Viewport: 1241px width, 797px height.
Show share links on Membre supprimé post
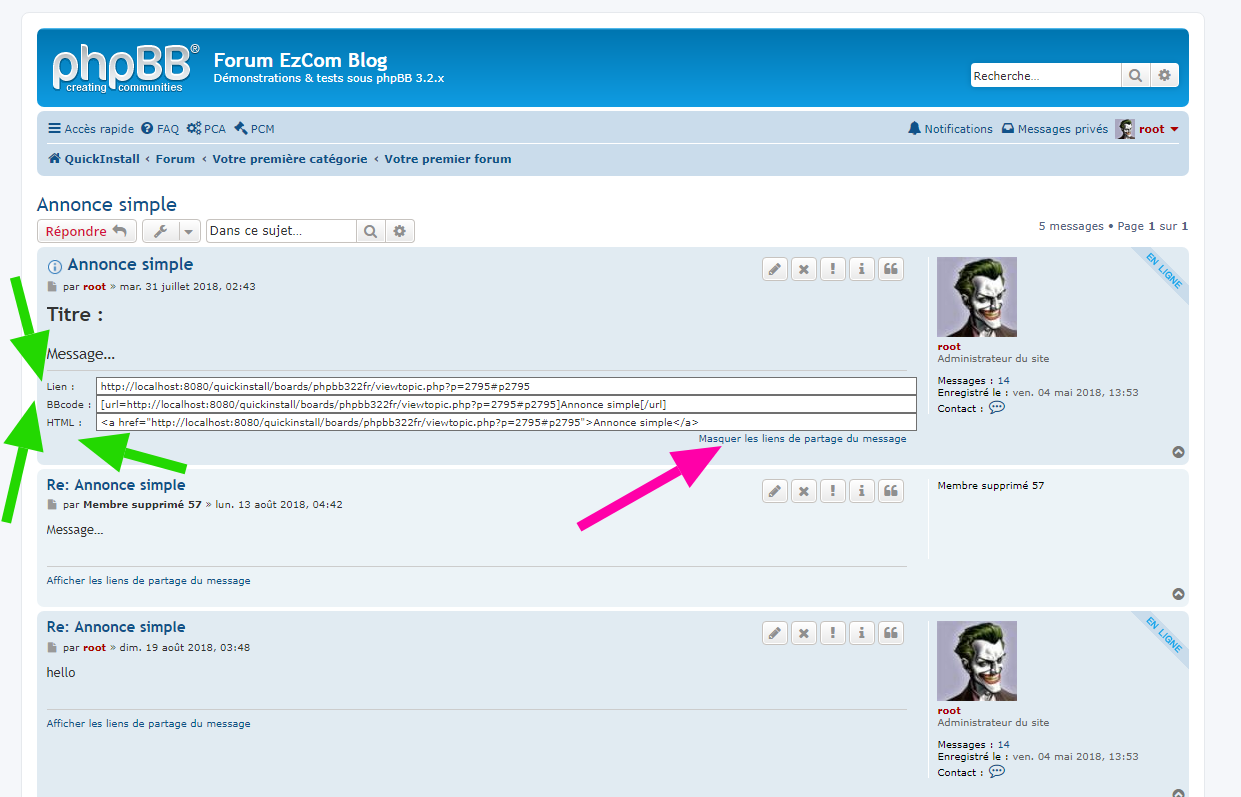[x=148, y=581]
